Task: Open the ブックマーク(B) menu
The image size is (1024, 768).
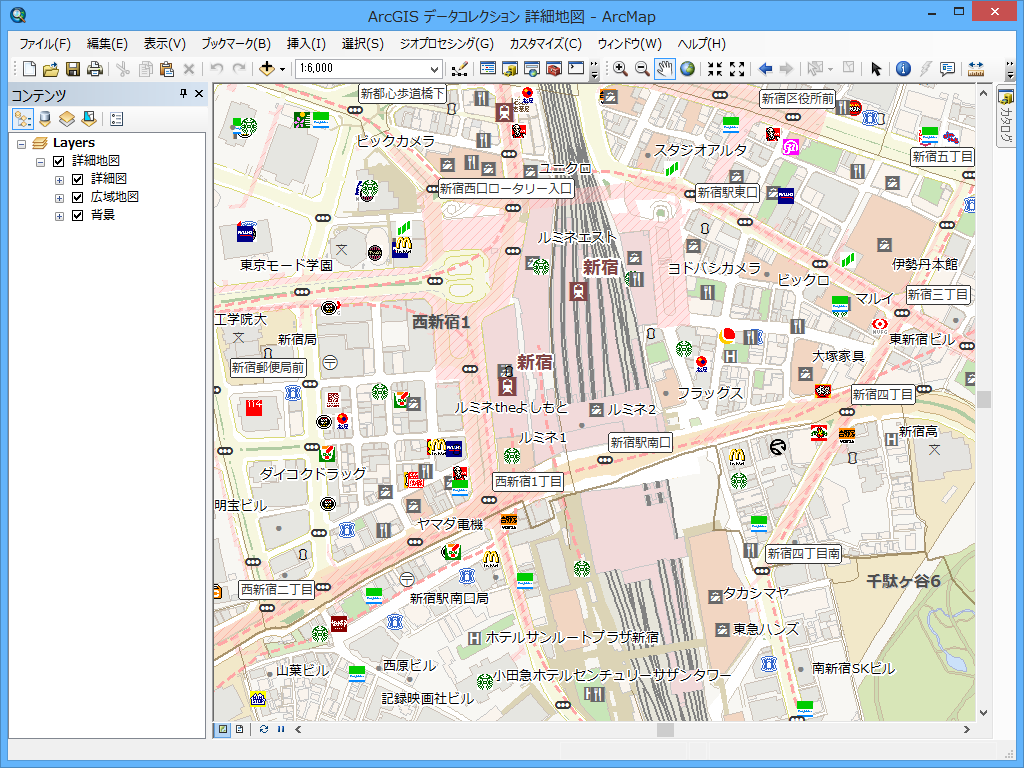Action: [236, 44]
